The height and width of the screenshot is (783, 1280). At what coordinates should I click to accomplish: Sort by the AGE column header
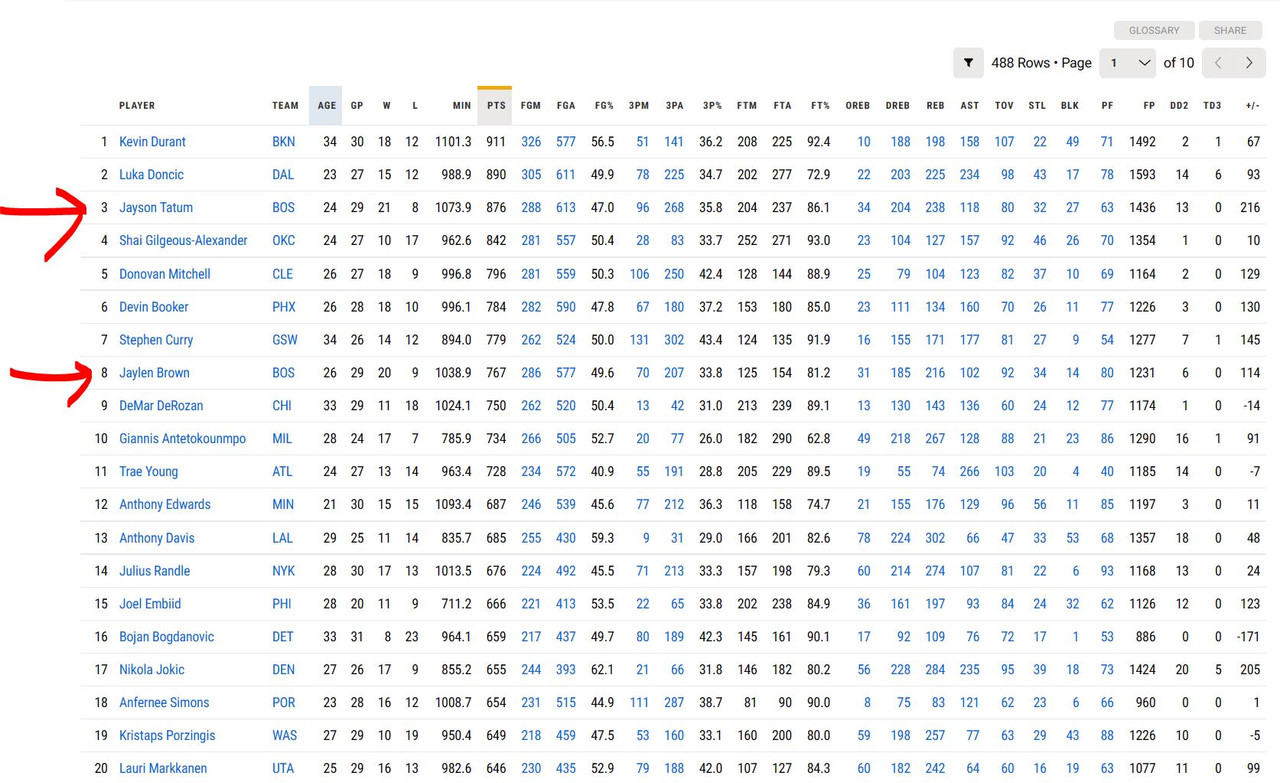click(326, 106)
